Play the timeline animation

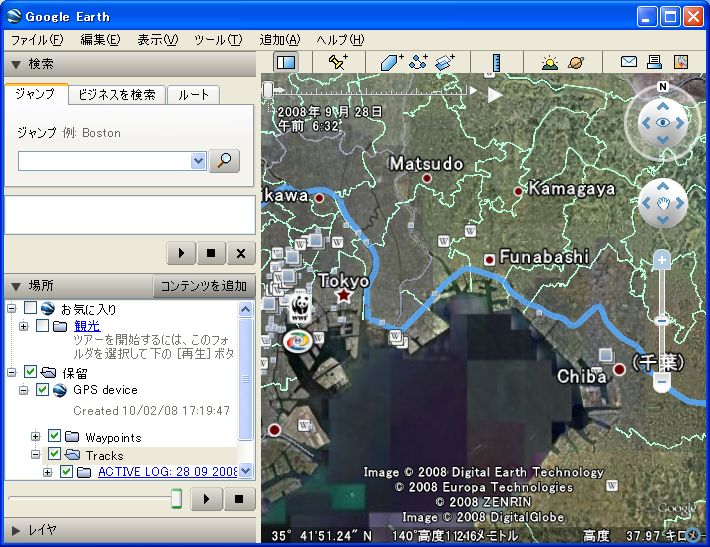coord(494,95)
